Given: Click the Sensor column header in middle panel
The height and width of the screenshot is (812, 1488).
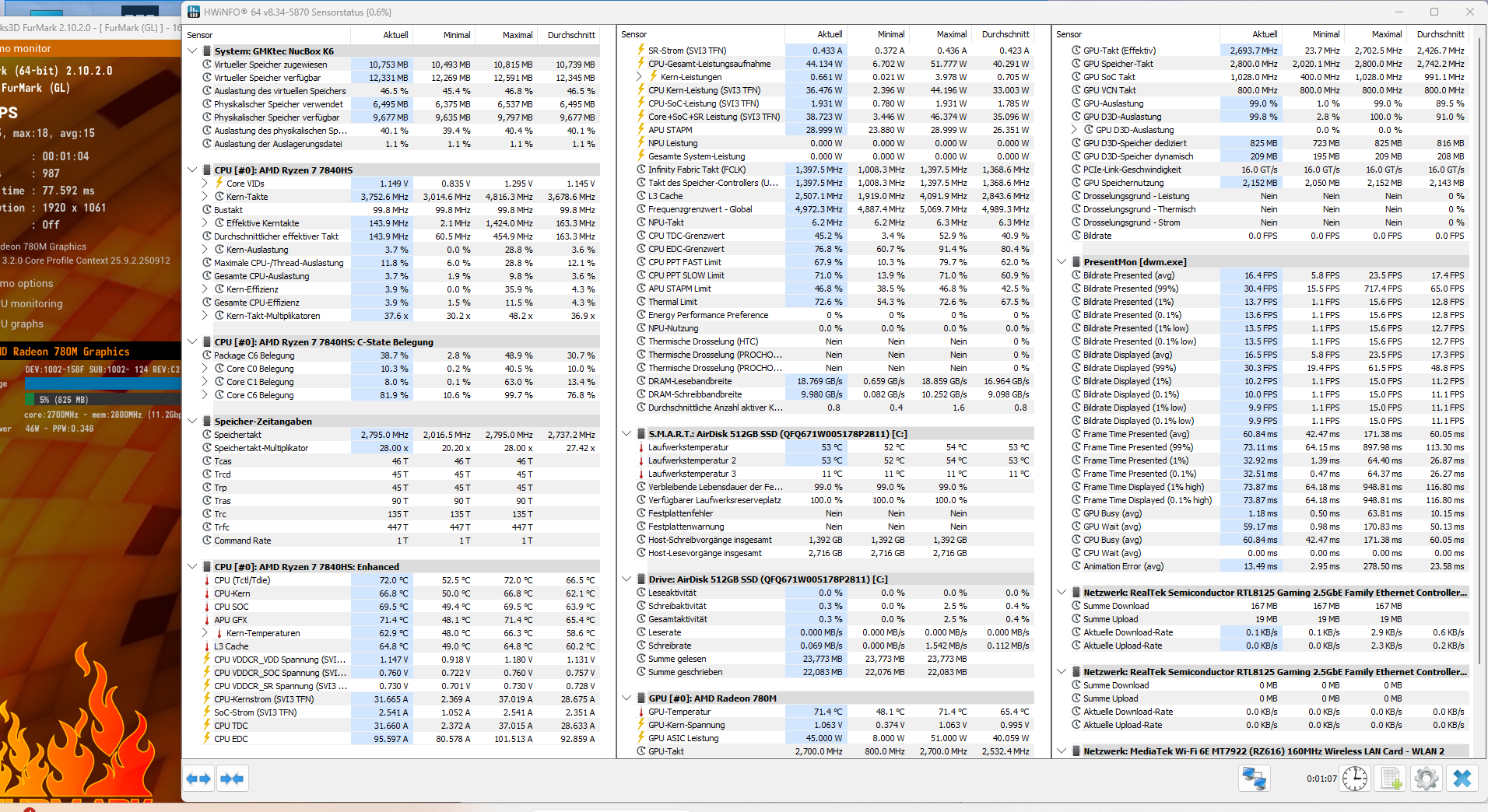Looking at the screenshot, I should (x=703, y=34).
